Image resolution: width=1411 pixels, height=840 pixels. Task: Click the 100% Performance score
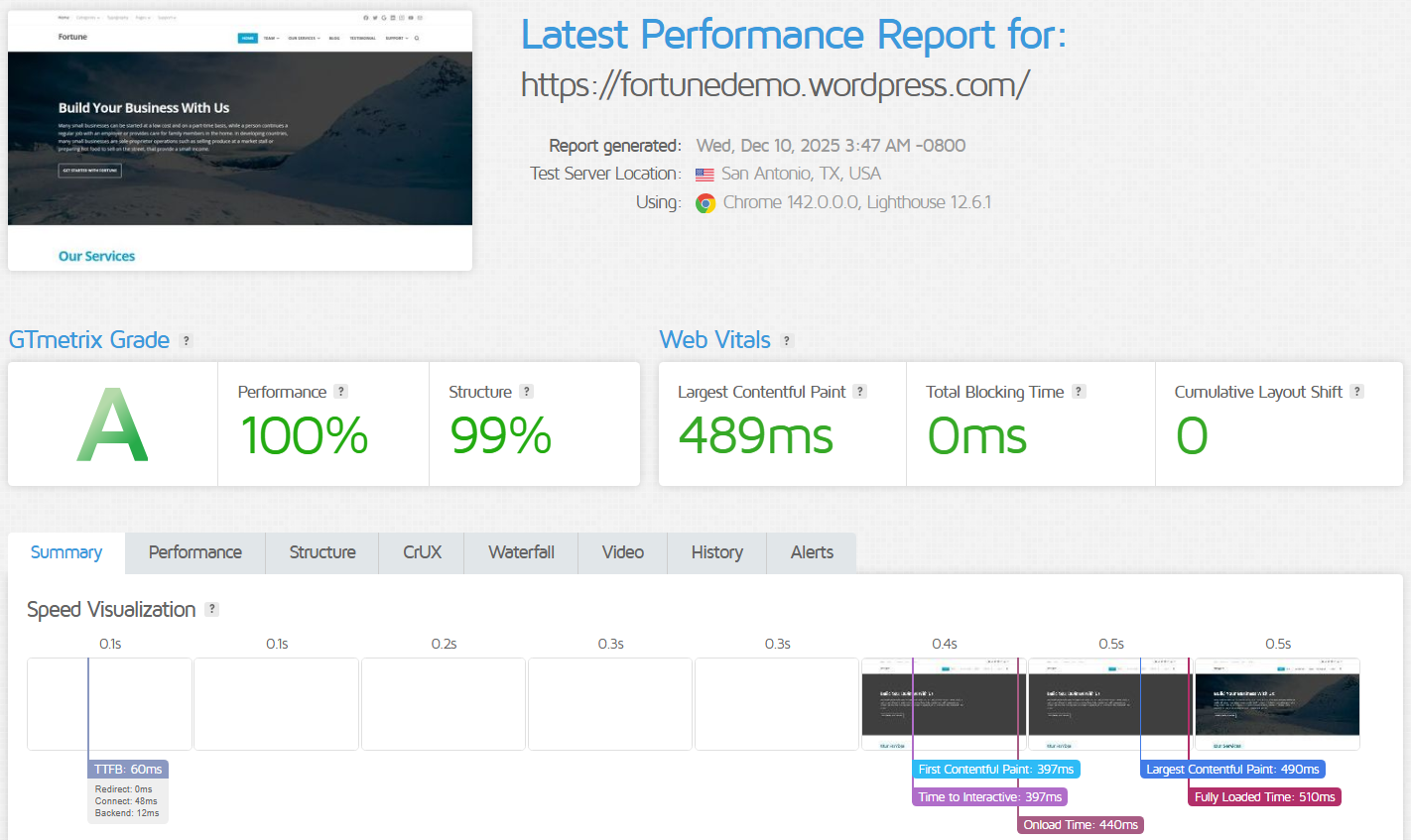click(x=305, y=436)
